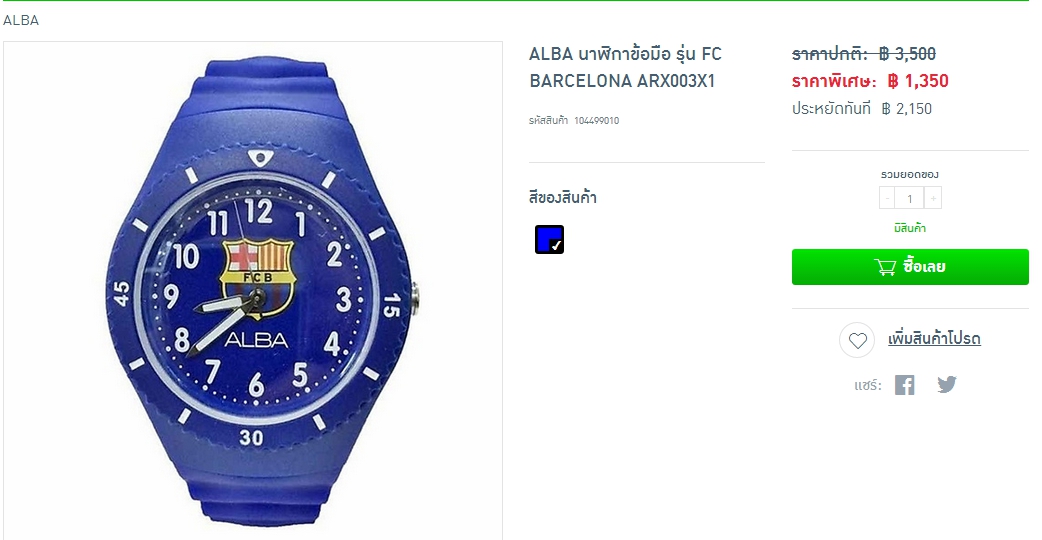Screen dimensions: 1042x540
Task: Click the shopping cart icon on green button
Action: pos(885,267)
